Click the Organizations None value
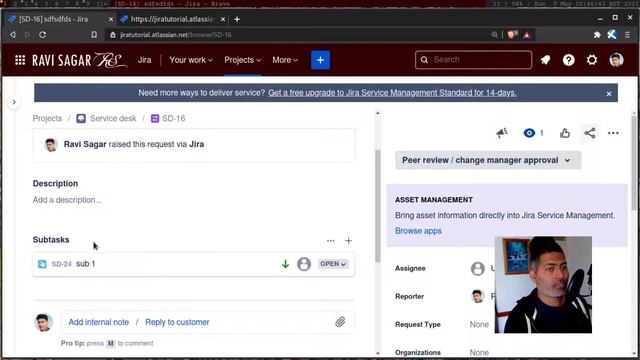Screen dimensions: 640x360 pos(479,352)
